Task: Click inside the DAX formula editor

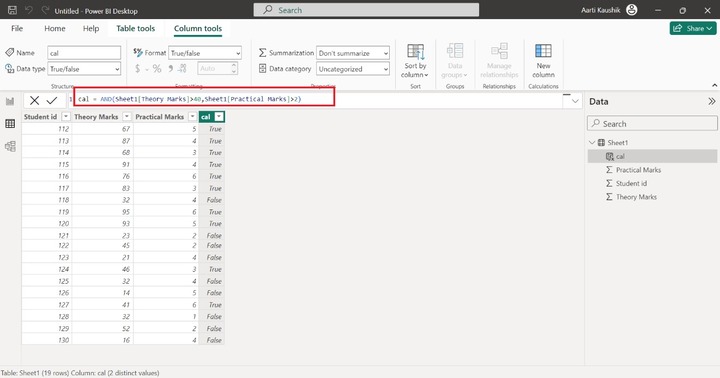Action: pos(317,99)
